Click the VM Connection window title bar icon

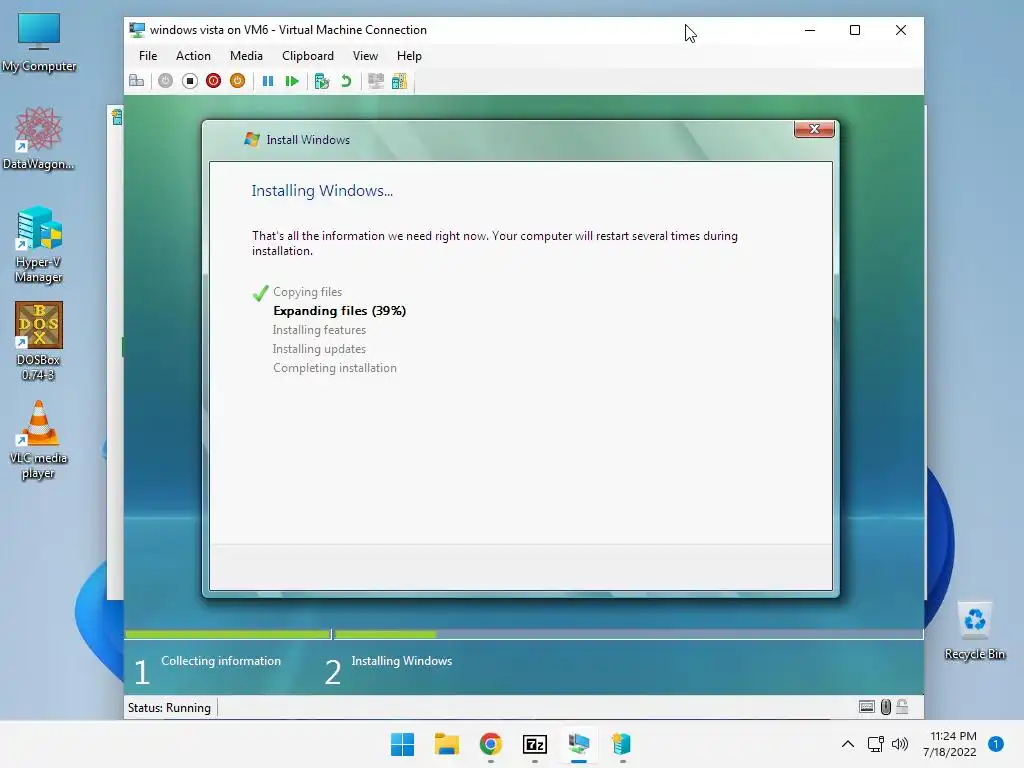coord(137,30)
